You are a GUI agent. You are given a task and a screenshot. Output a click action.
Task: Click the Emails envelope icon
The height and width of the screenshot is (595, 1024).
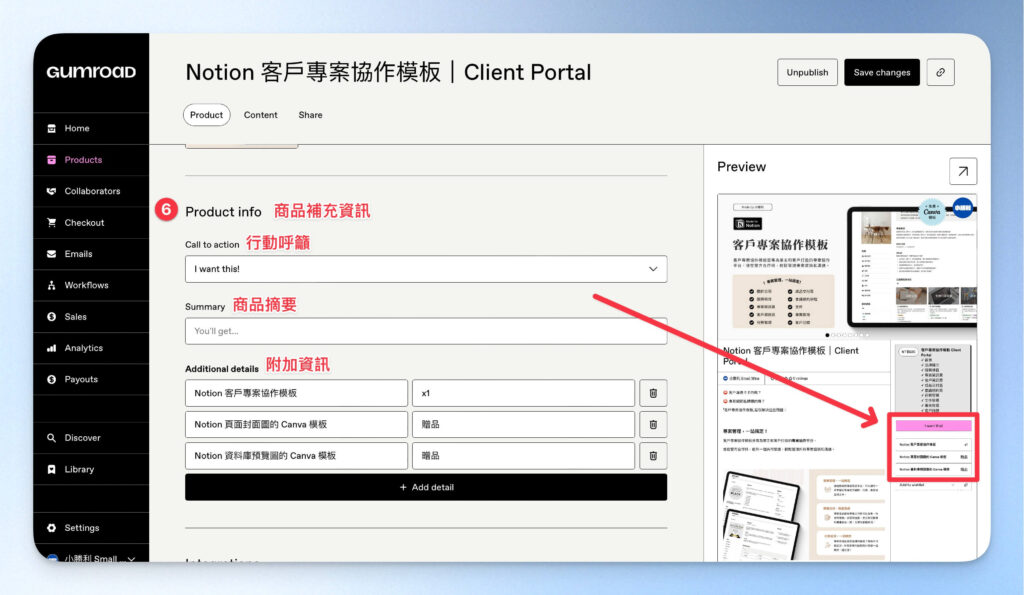(x=52, y=254)
